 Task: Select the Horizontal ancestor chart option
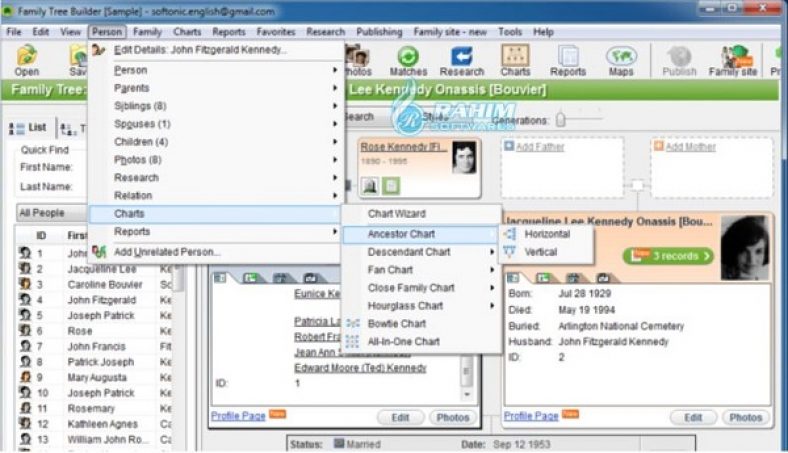click(546, 234)
